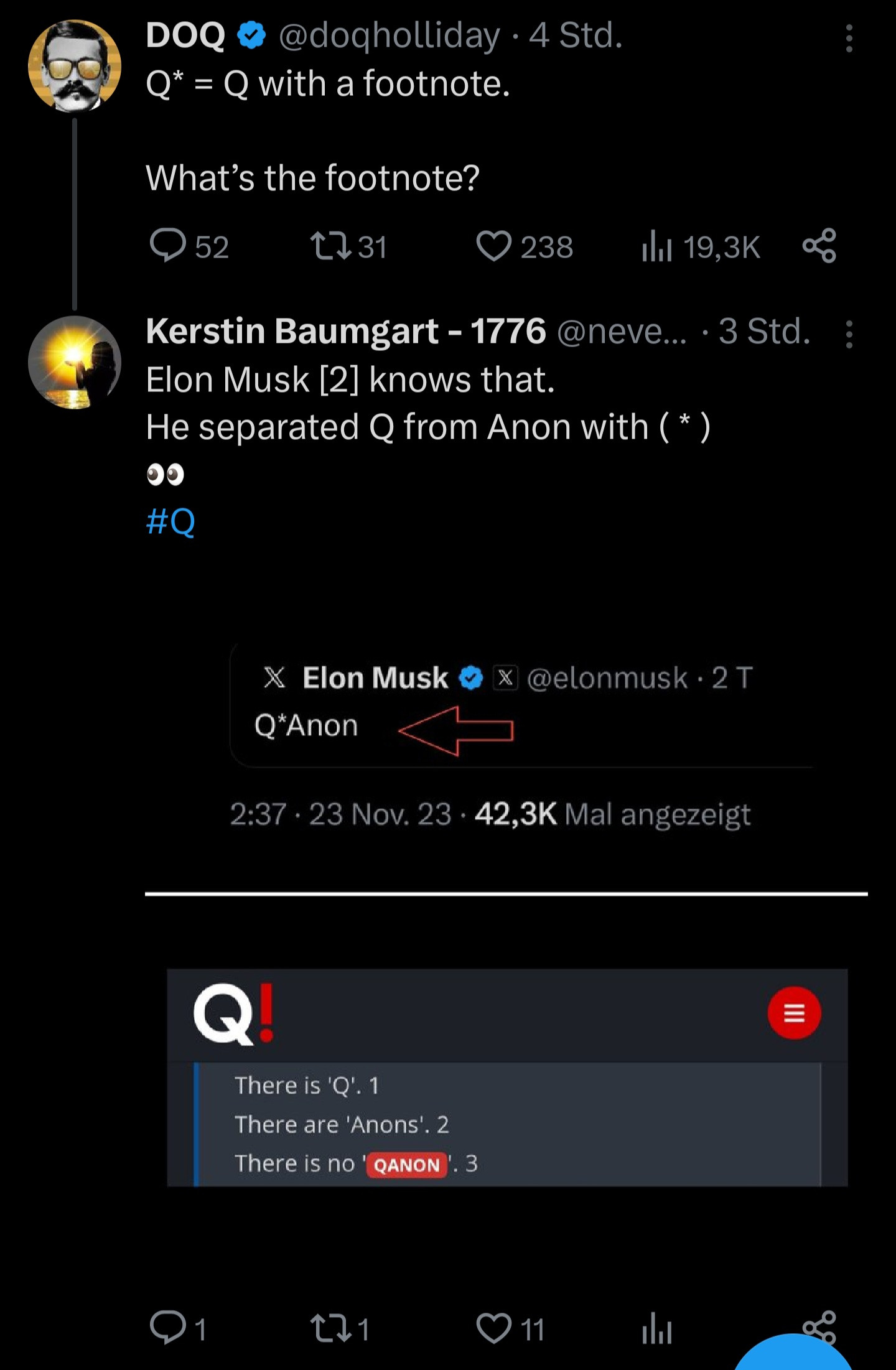View analytics on Kerstin Baumgart's tweet
896x1370 pixels.
[657, 1329]
